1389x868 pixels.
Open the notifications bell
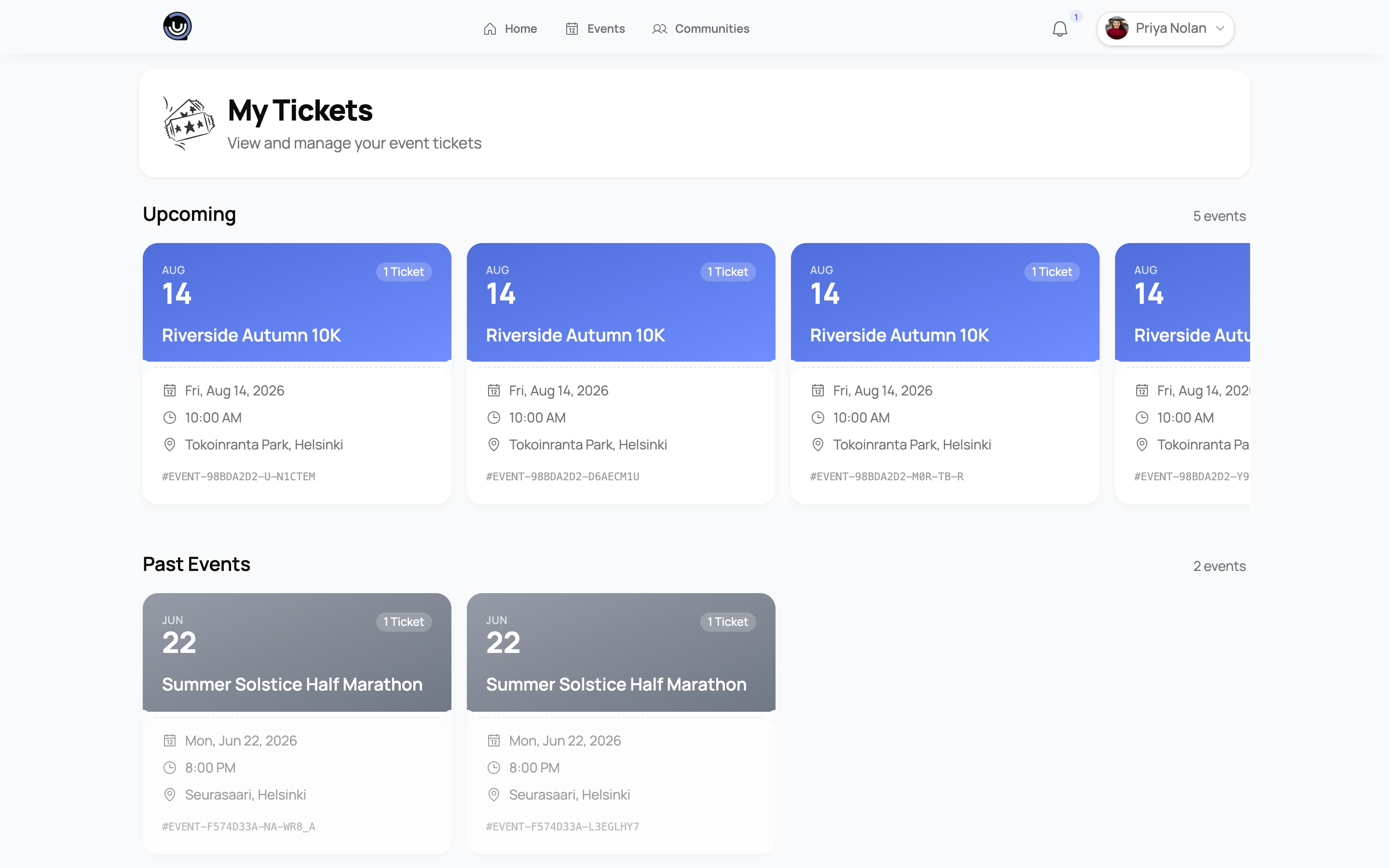point(1060,29)
